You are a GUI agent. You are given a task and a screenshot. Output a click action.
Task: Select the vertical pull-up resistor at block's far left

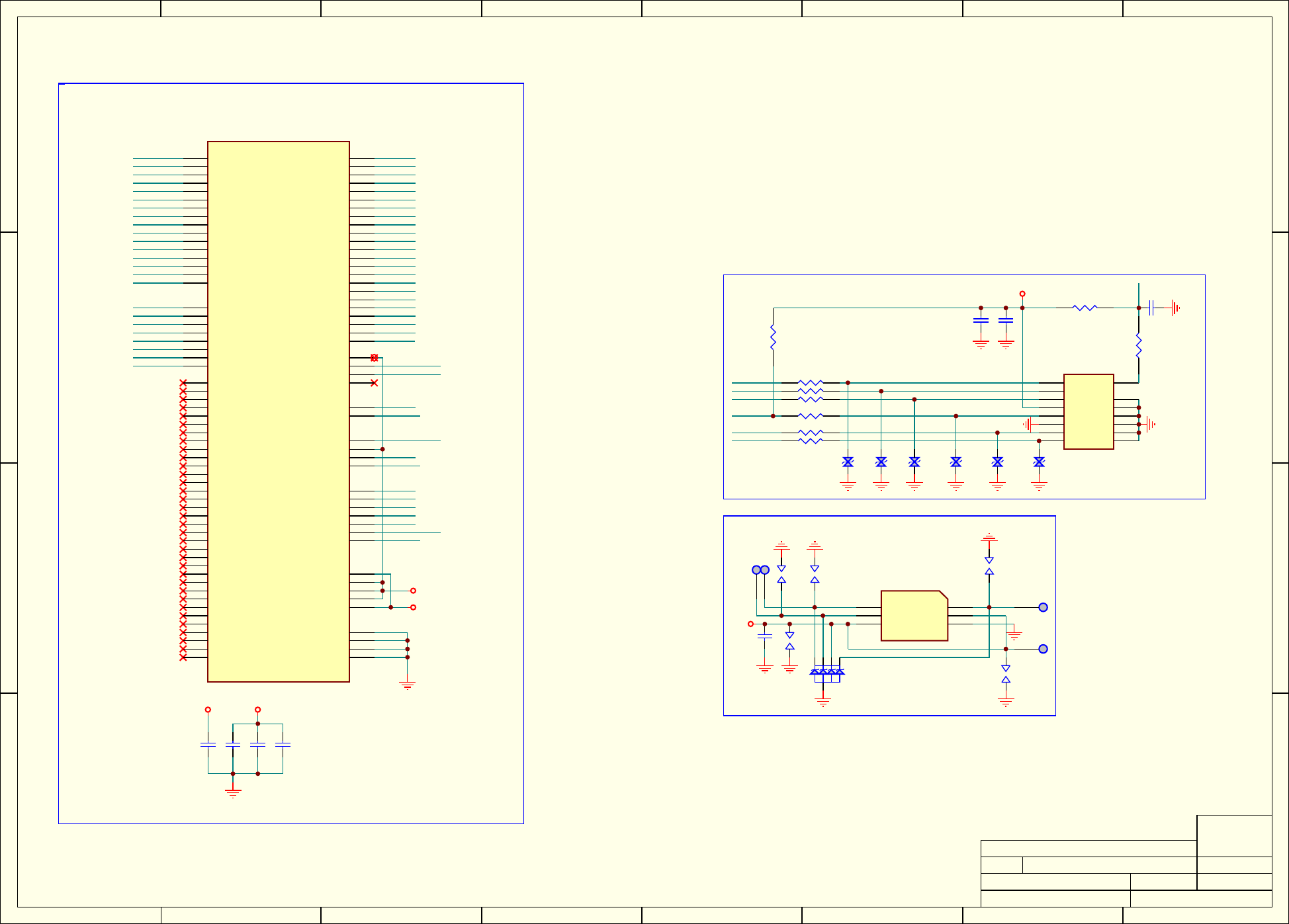click(773, 337)
